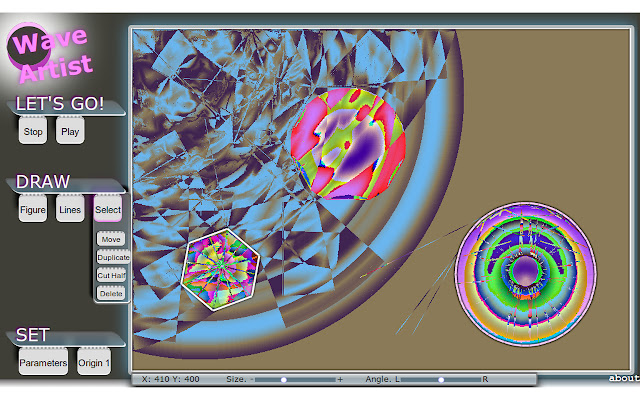This screenshot has width=640, height=400.
Task: Click the SET section header
Action: click(33, 335)
